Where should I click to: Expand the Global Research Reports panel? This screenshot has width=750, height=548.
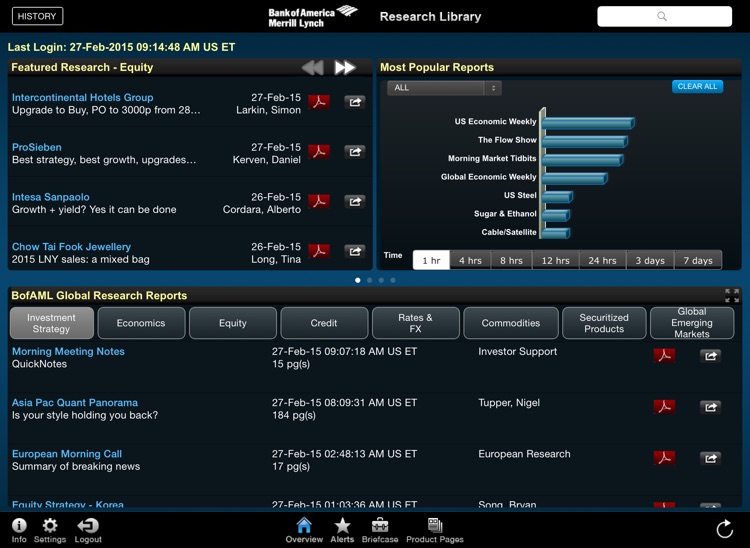(x=732, y=296)
